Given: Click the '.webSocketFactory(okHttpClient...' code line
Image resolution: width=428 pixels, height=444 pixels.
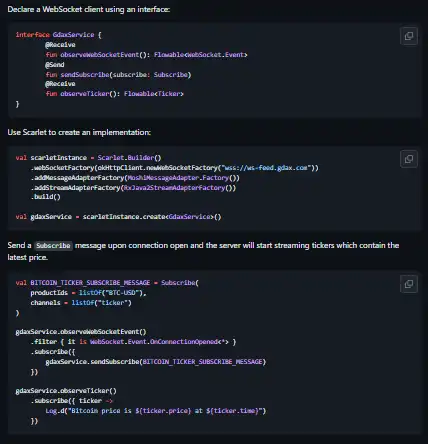Looking at the screenshot, I should point(175,168).
